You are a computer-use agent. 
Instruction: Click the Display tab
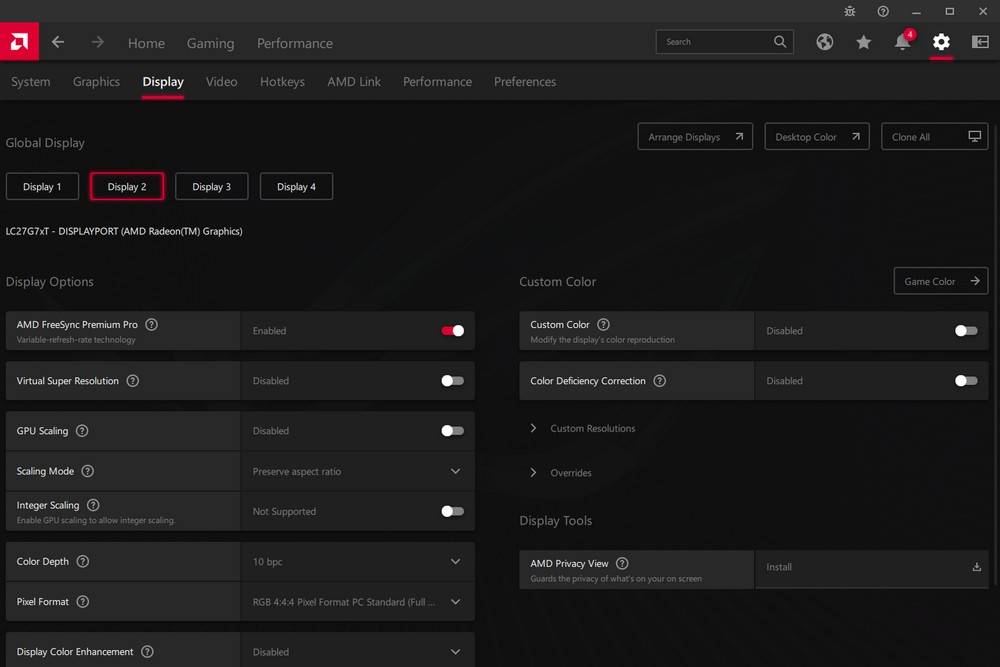point(163,82)
